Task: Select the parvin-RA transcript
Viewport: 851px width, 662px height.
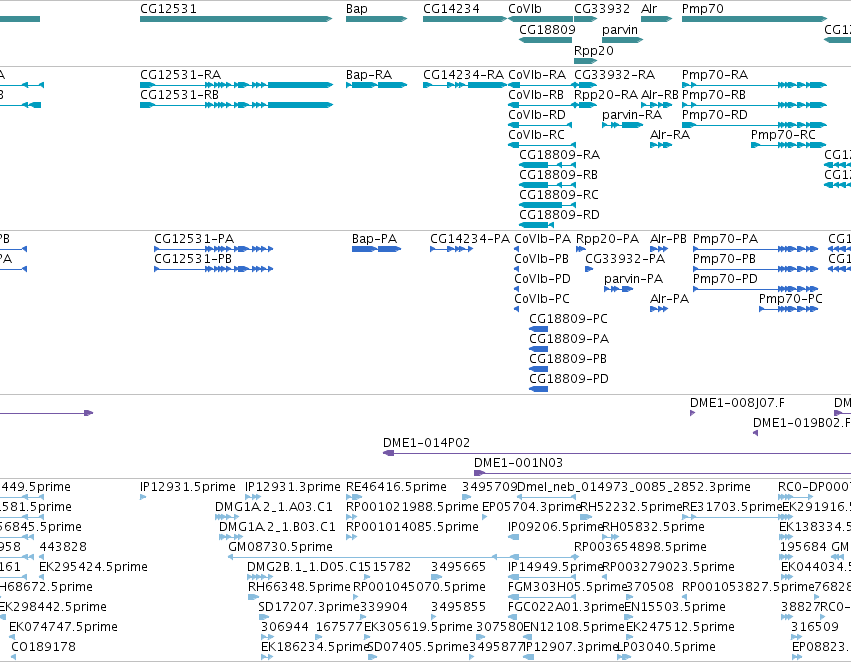Action: (632, 114)
